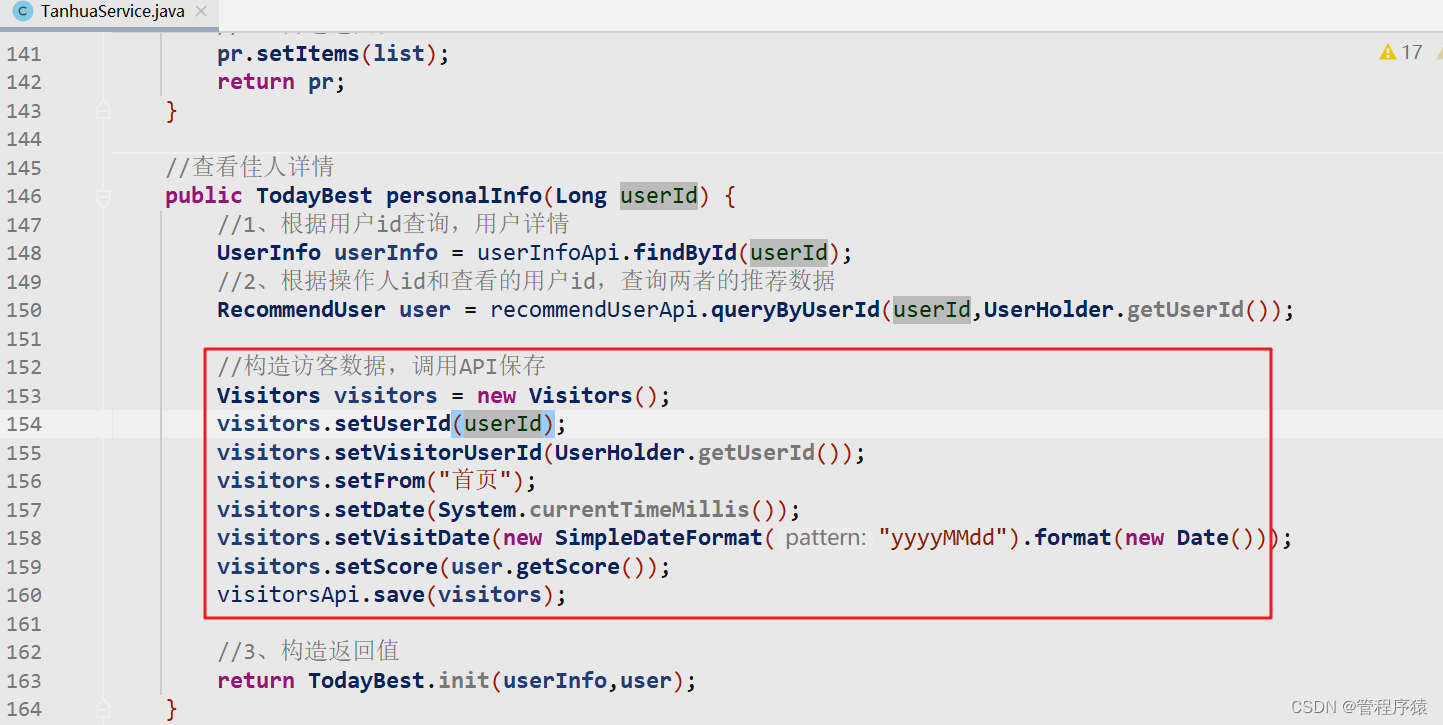Click line number 163 in the gutter
1443x725 pixels.
point(24,681)
